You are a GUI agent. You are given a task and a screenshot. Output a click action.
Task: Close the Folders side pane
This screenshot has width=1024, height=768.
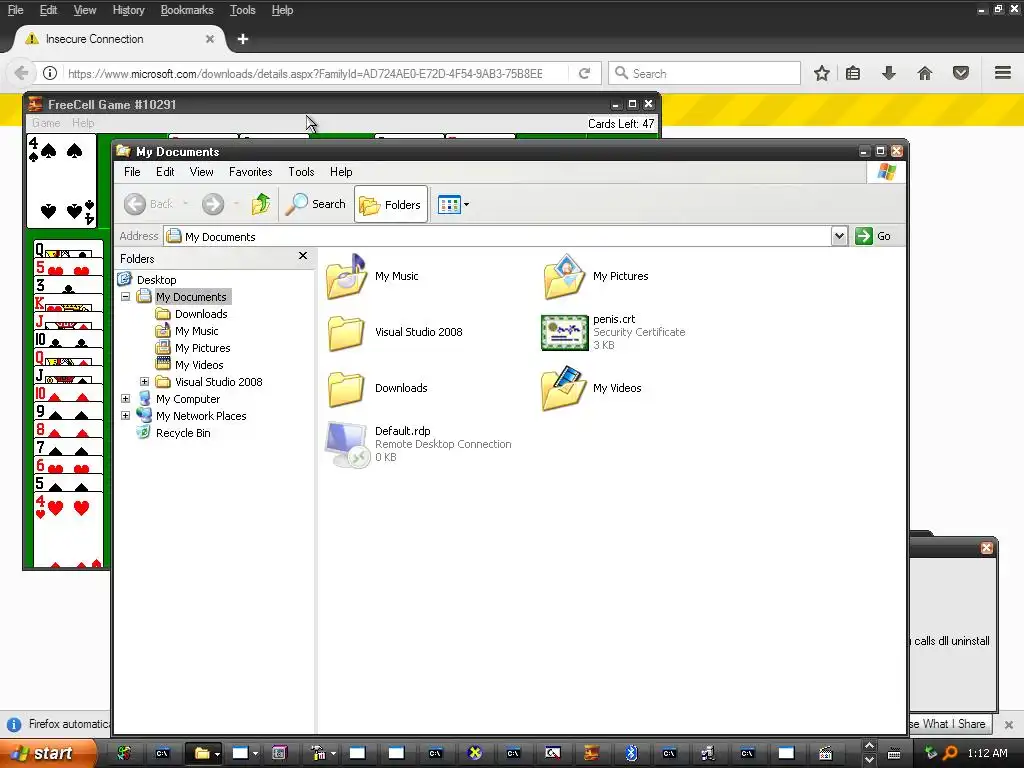tap(302, 256)
